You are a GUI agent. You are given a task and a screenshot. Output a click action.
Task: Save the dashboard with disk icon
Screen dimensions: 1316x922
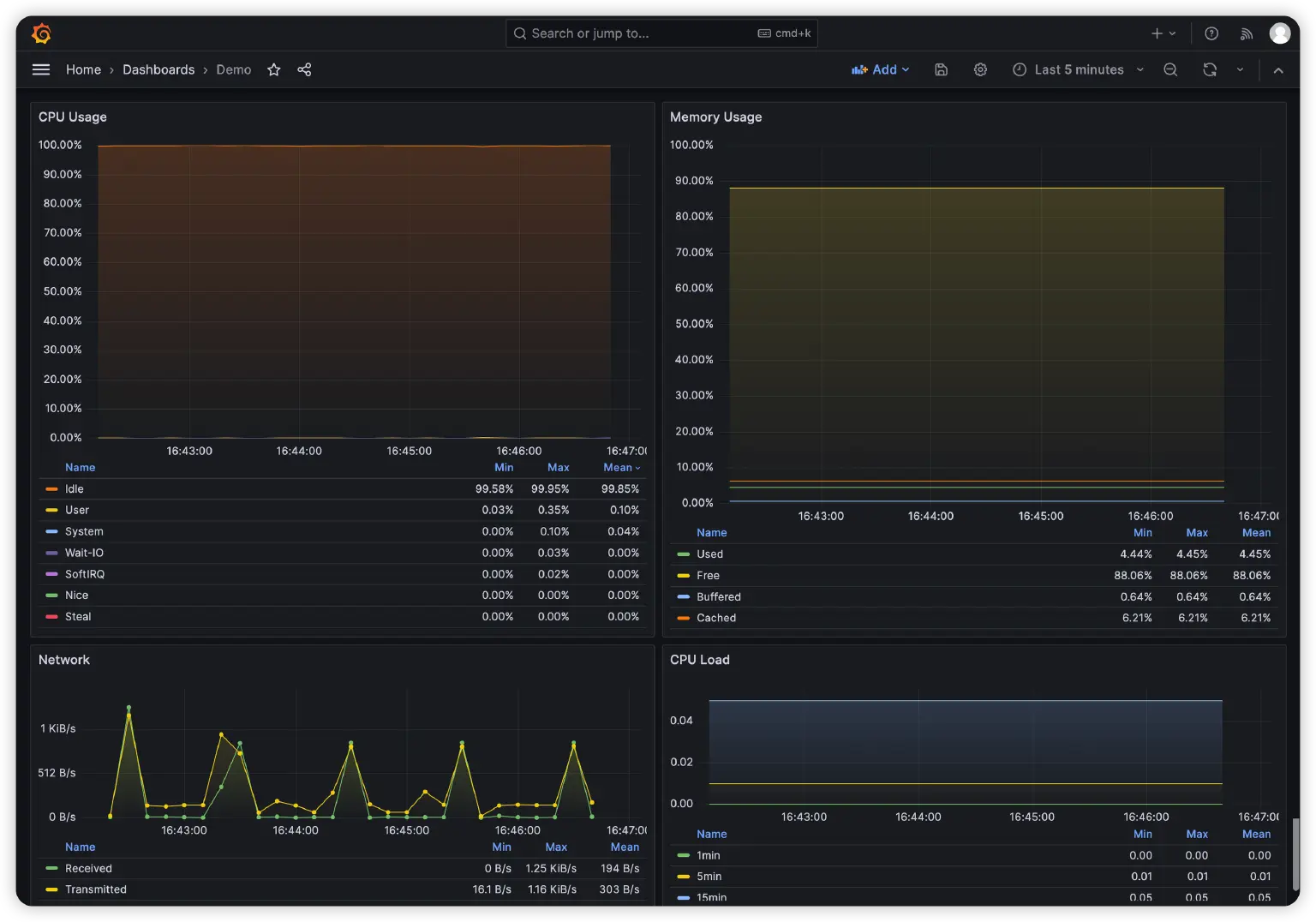941,69
